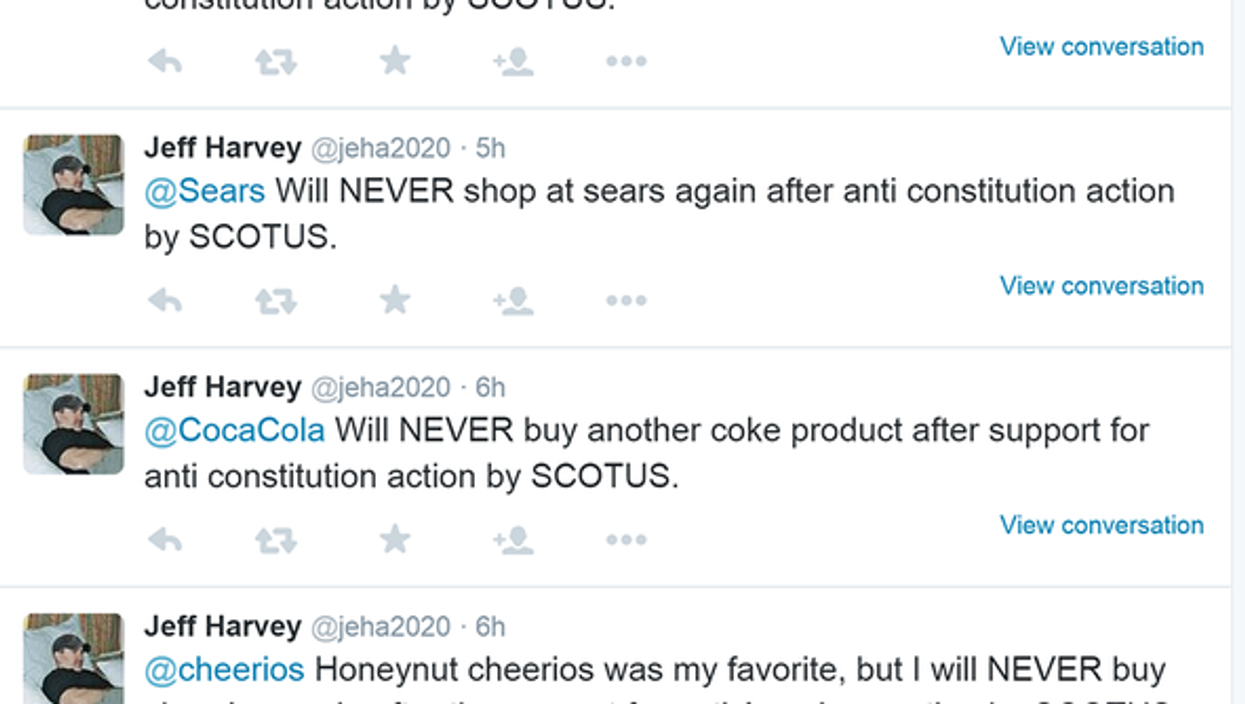
Task: Reply to the @Sears tweet
Action: (166, 297)
